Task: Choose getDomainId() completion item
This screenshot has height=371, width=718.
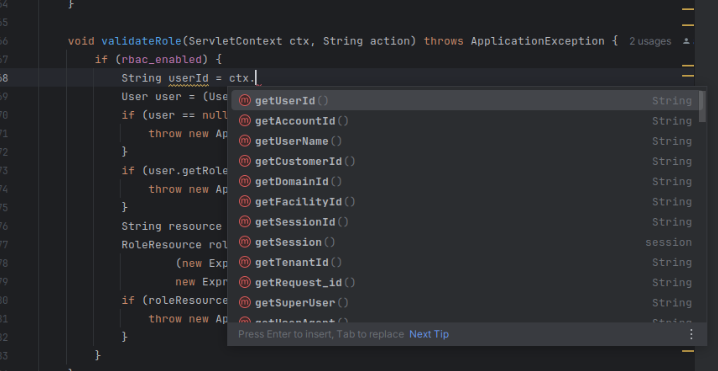Action: [x=466, y=181]
